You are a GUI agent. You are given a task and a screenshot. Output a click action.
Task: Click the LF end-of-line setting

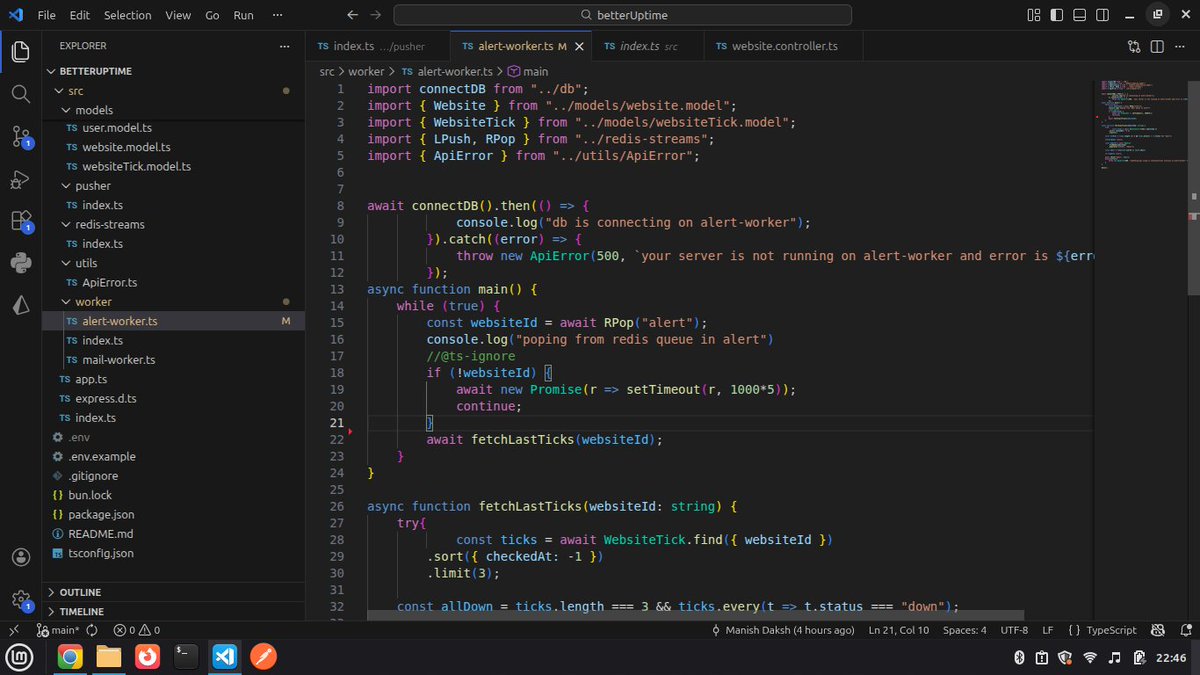(1048, 630)
